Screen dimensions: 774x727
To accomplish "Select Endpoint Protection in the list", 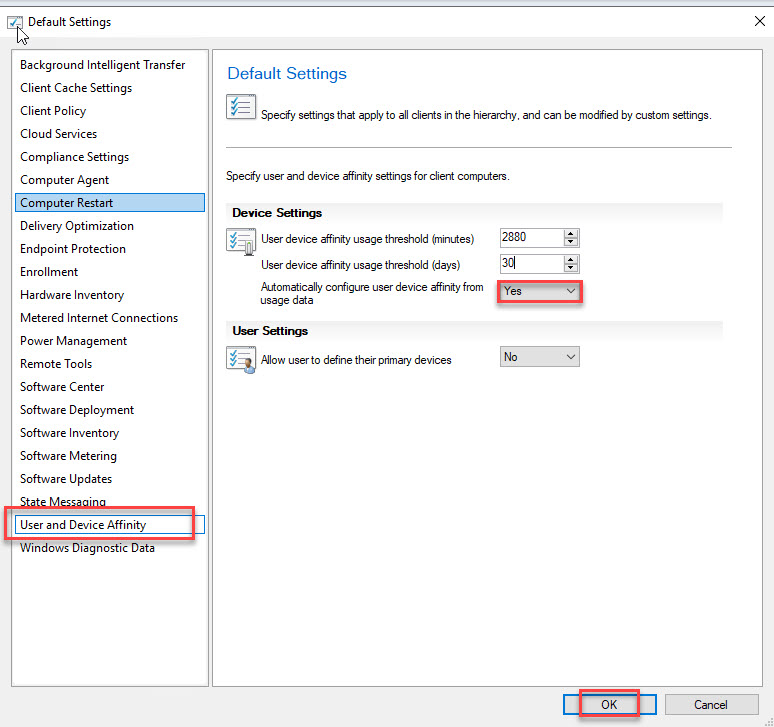I will [73, 249].
